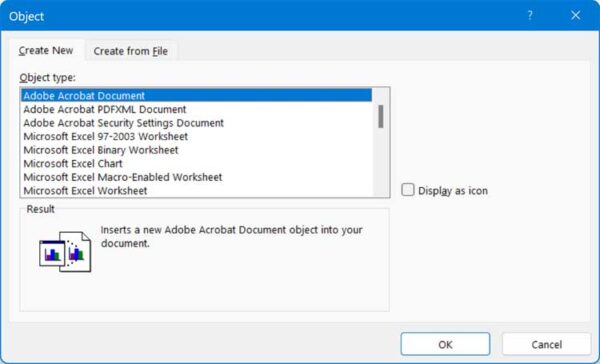The height and width of the screenshot is (364, 600).
Task: Close the Object dialog window
Action: 576,15
